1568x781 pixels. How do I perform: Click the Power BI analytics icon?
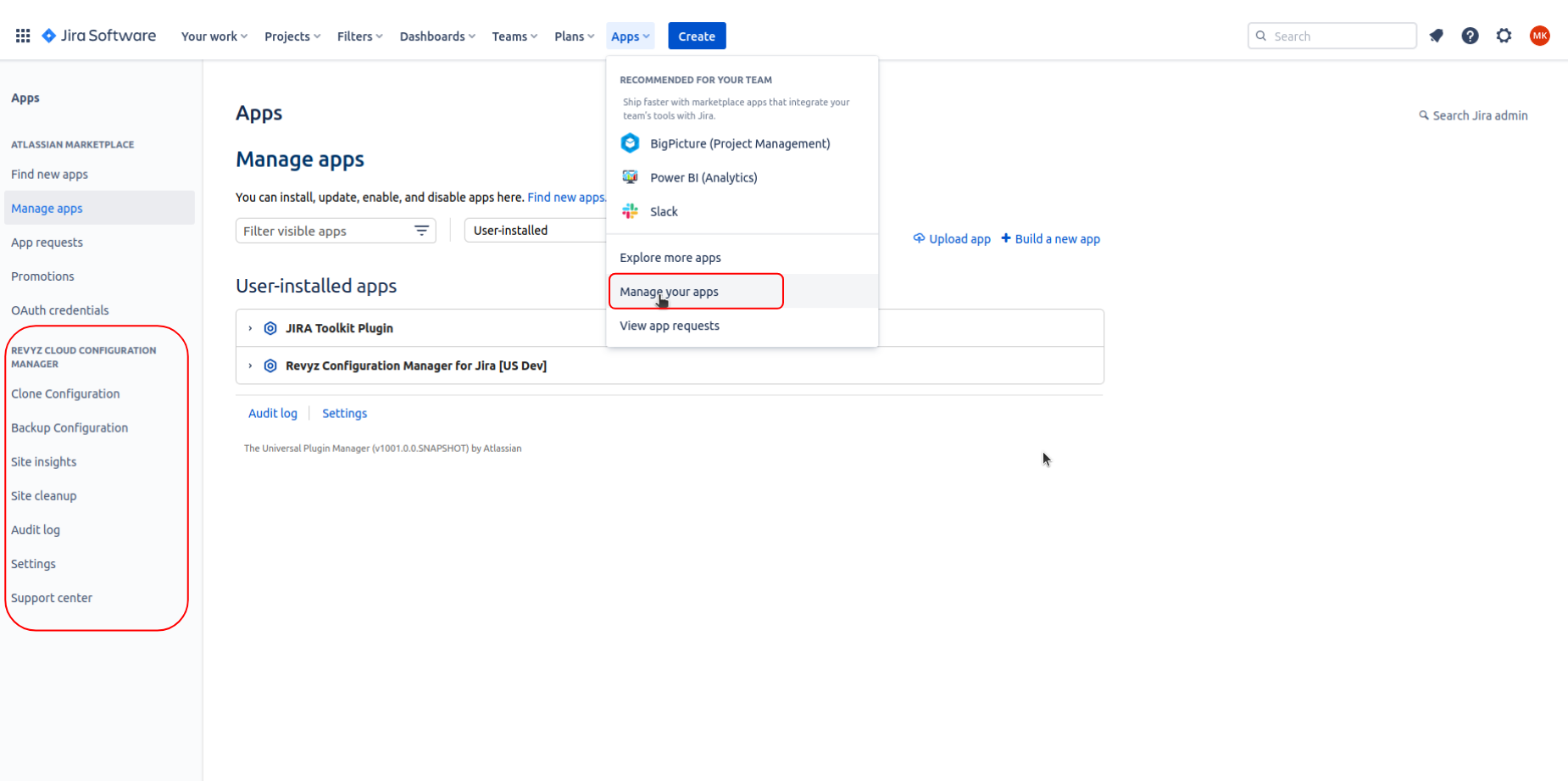coord(630,177)
